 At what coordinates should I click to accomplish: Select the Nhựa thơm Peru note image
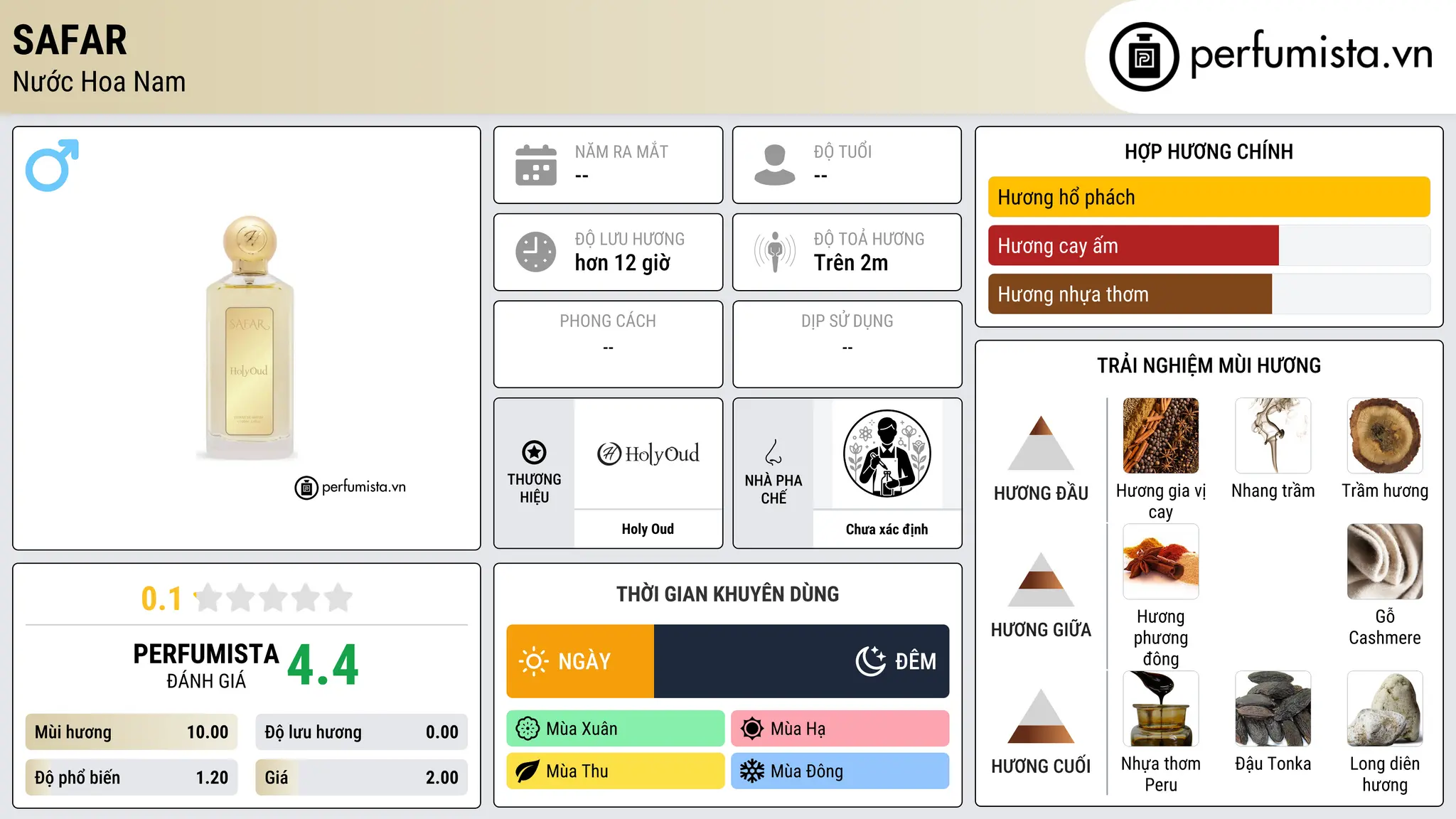coord(1161,709)
